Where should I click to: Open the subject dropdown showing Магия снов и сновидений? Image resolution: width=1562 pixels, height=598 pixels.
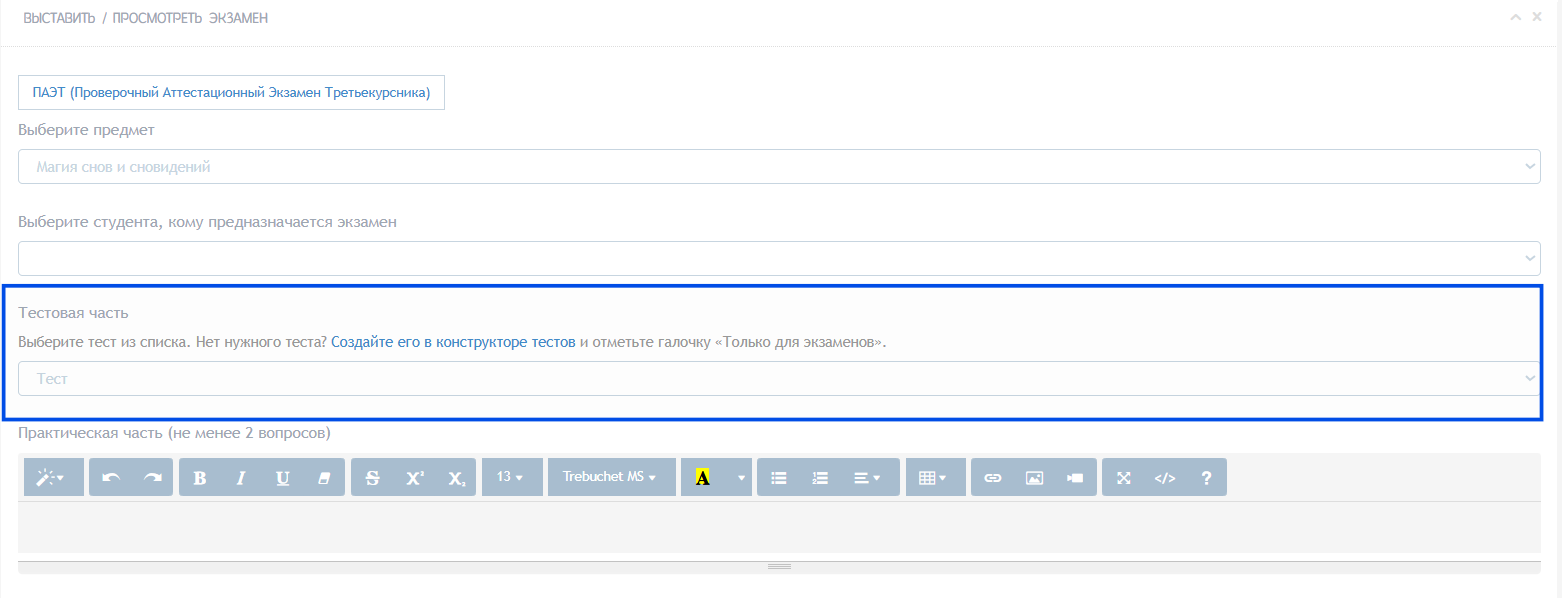779,167
